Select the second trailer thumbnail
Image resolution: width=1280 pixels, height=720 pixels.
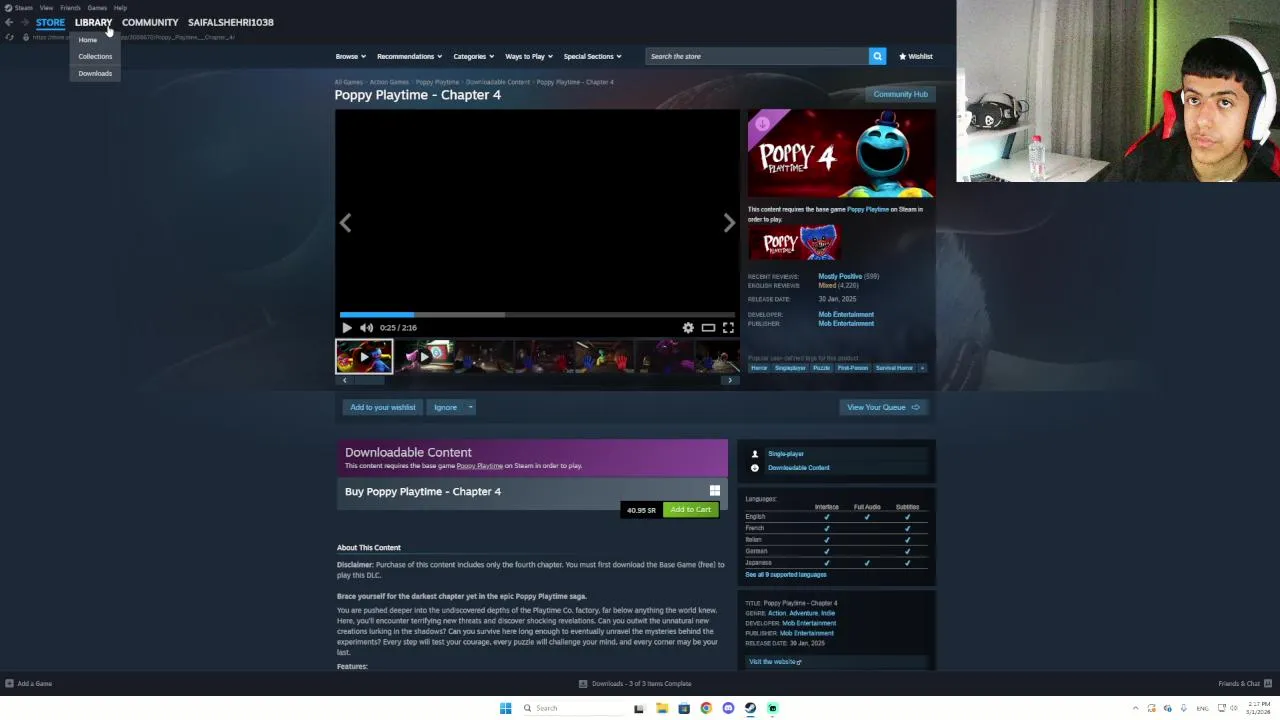pos(424,357)
